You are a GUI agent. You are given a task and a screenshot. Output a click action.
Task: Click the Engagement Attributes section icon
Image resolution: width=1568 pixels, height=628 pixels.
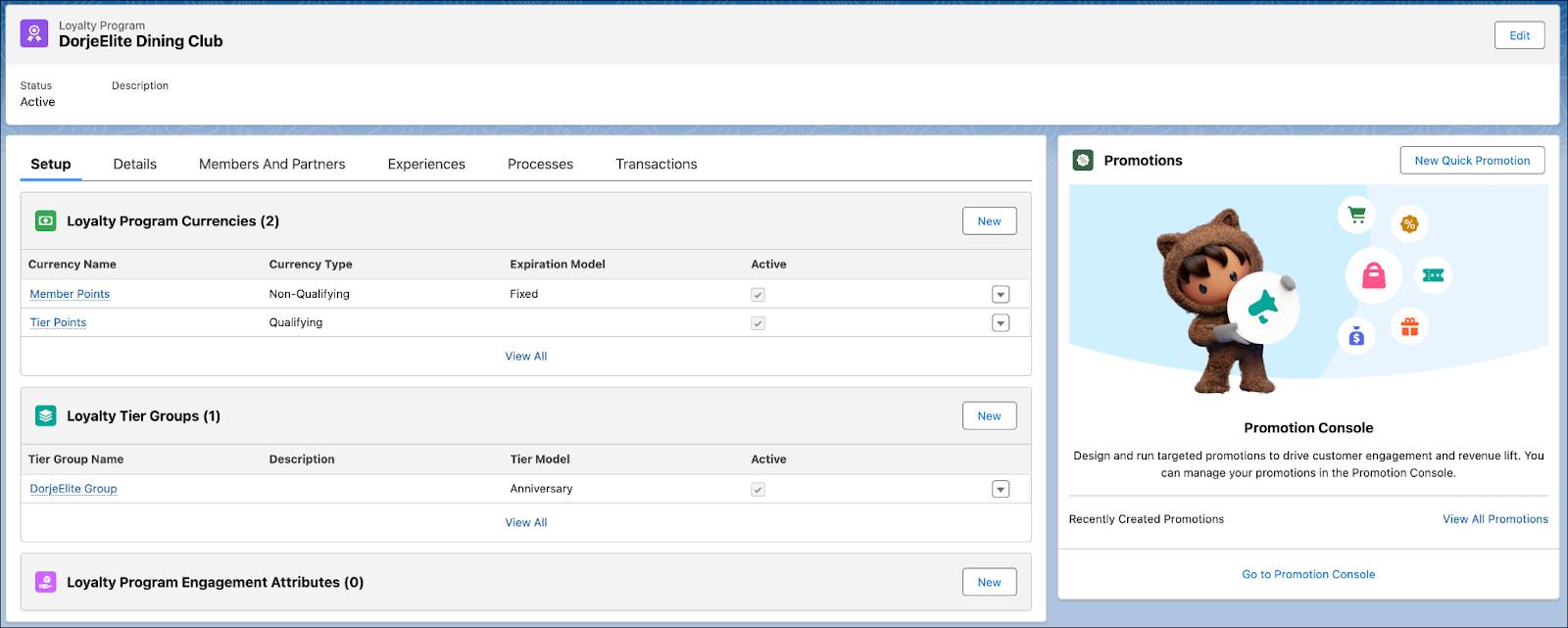(x=46, y=582)
